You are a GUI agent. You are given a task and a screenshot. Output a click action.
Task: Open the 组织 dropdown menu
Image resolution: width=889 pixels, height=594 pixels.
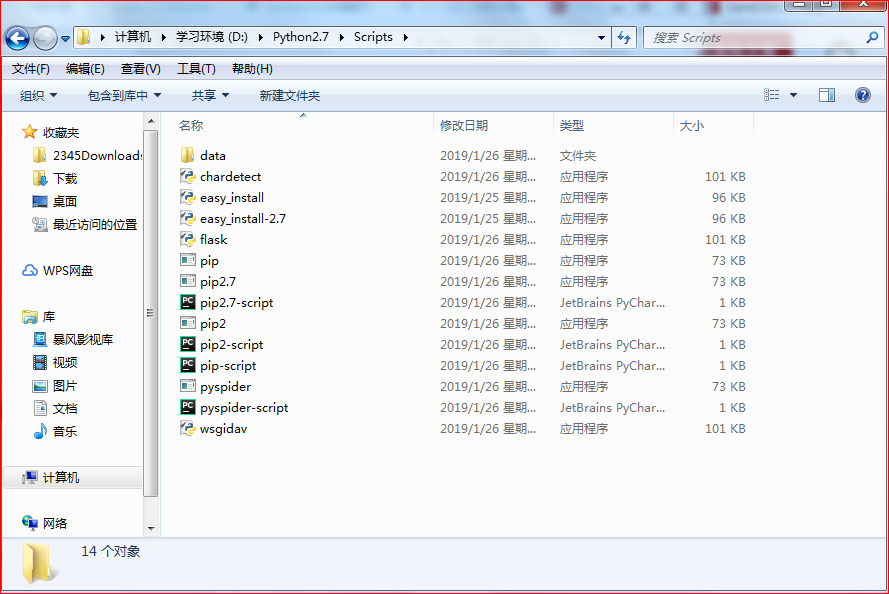point(37,94)
